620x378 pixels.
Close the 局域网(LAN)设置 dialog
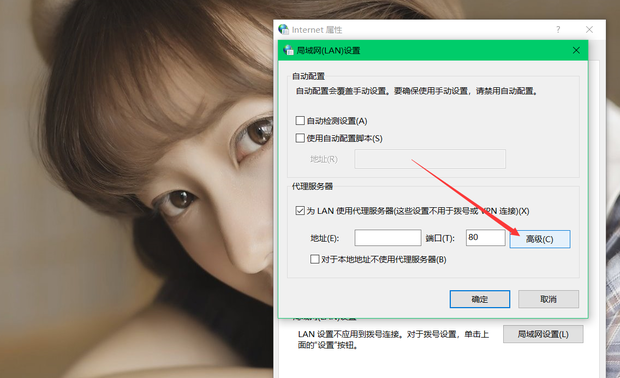coord(576,50)
